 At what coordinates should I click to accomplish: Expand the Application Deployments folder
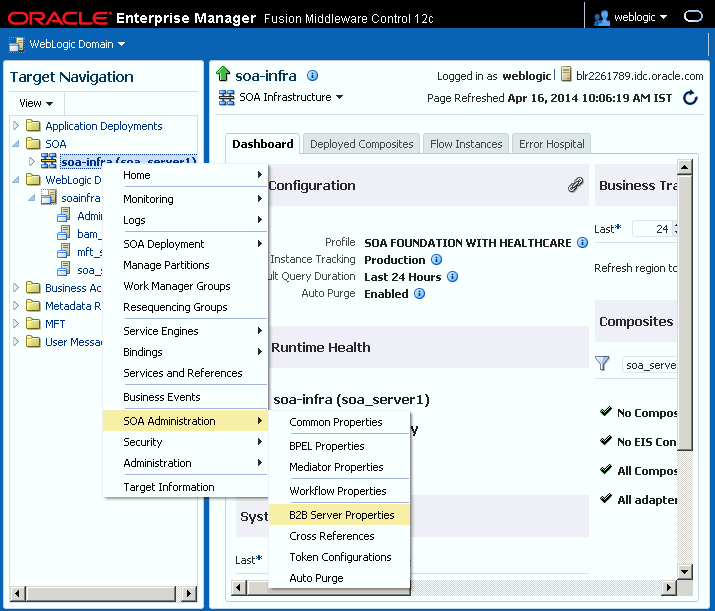[16, 125]
